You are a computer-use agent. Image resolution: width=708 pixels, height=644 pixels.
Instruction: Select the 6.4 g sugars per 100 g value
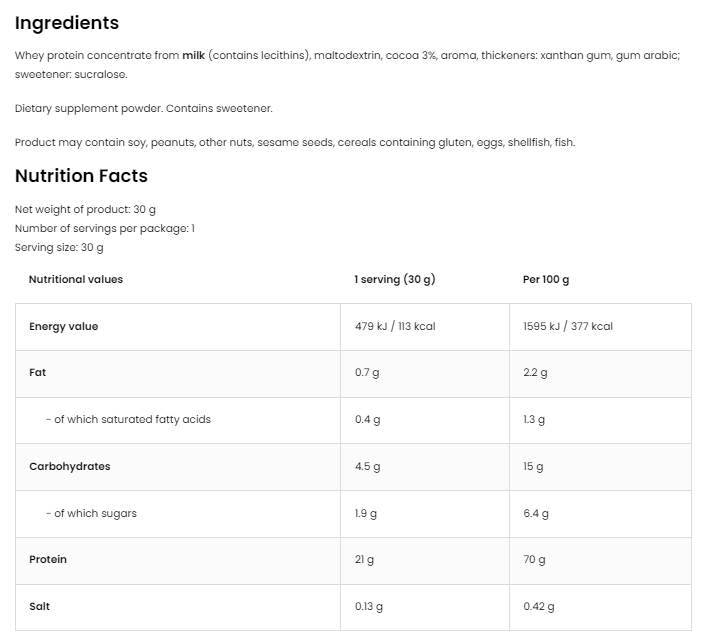536,514
